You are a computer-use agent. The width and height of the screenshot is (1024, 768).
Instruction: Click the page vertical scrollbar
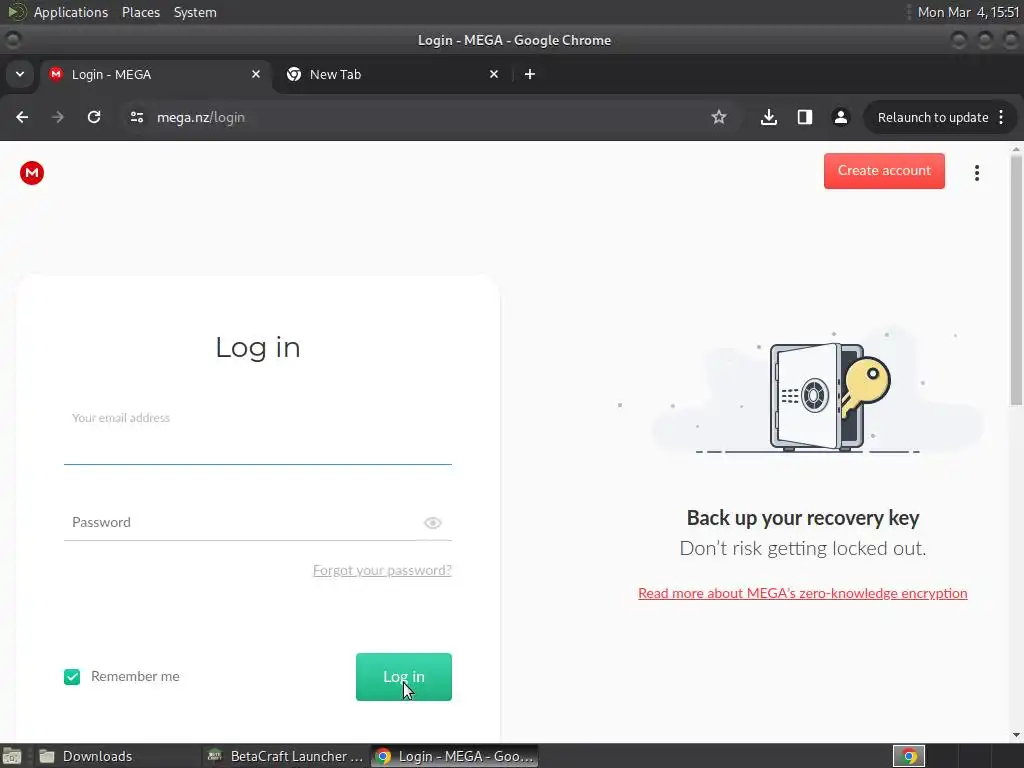click(x=1016, y=281)
